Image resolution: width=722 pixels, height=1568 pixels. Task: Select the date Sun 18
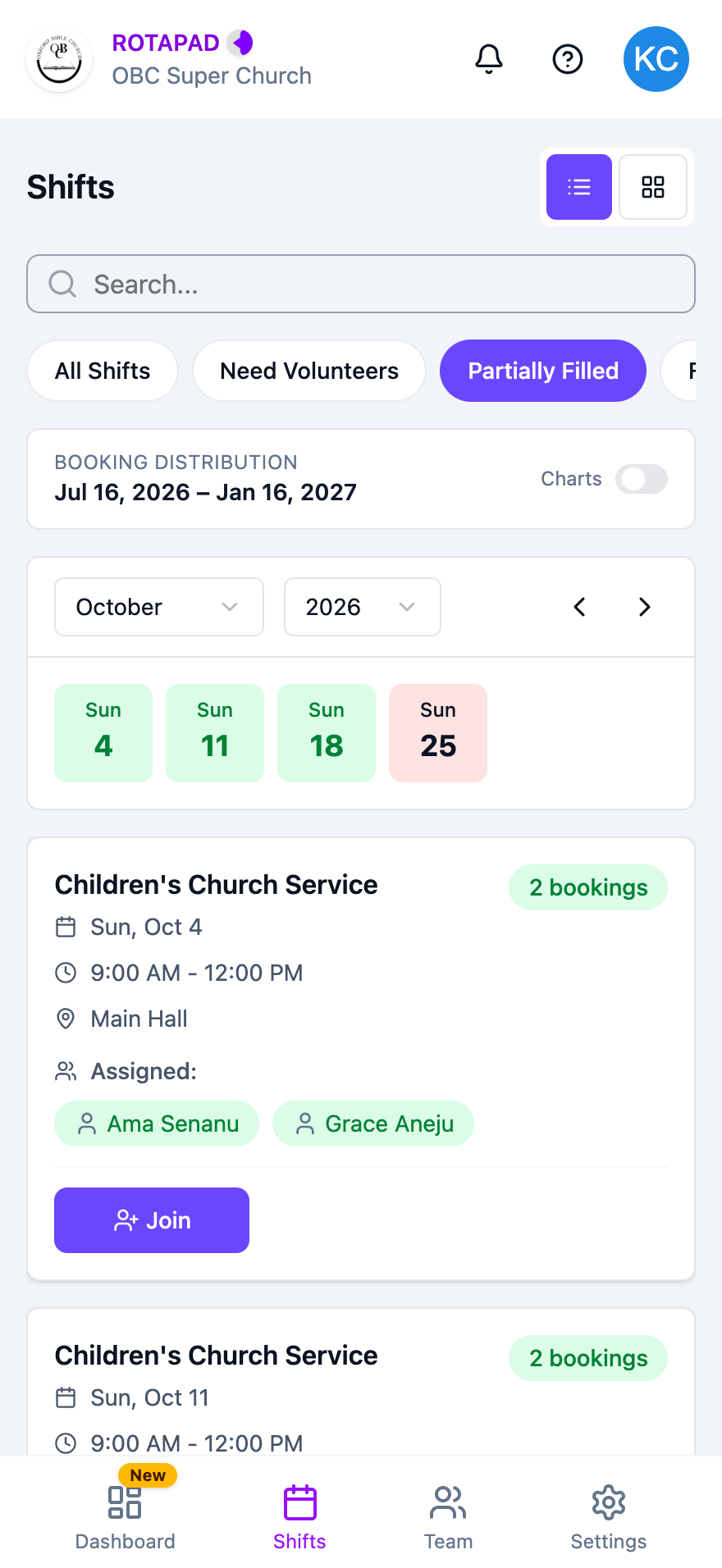point(327,733)
